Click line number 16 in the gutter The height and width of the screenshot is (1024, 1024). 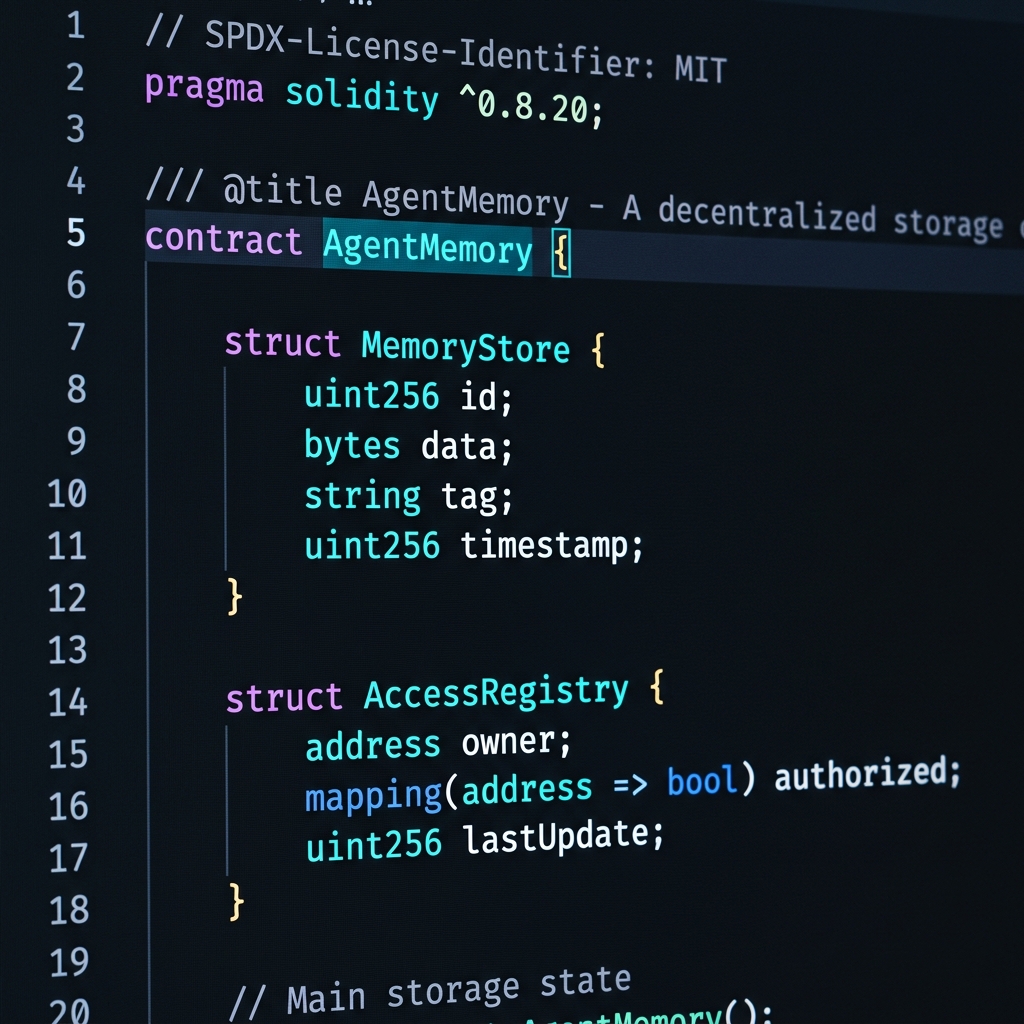(69, 806)
